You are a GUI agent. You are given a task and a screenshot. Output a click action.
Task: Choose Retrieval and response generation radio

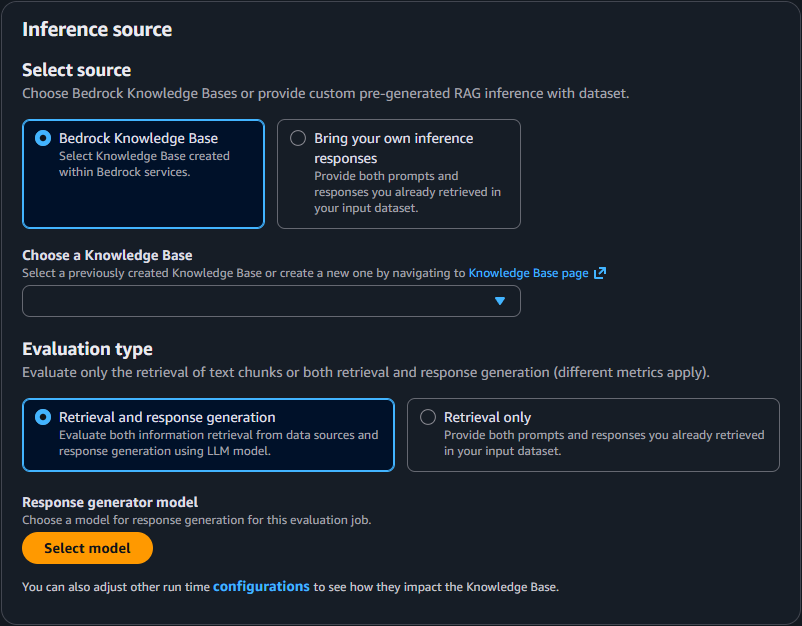pyautogui.click(x=43, y=417)
